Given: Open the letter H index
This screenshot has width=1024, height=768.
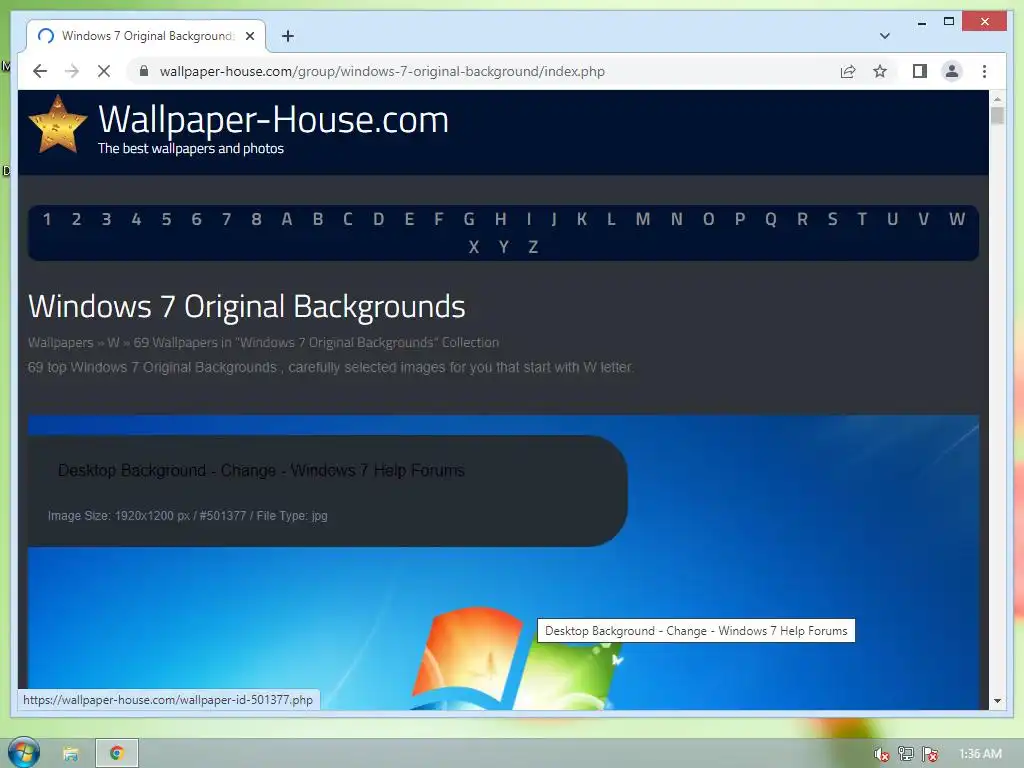Looking at the screenshot, I should (x=500, y=219).
